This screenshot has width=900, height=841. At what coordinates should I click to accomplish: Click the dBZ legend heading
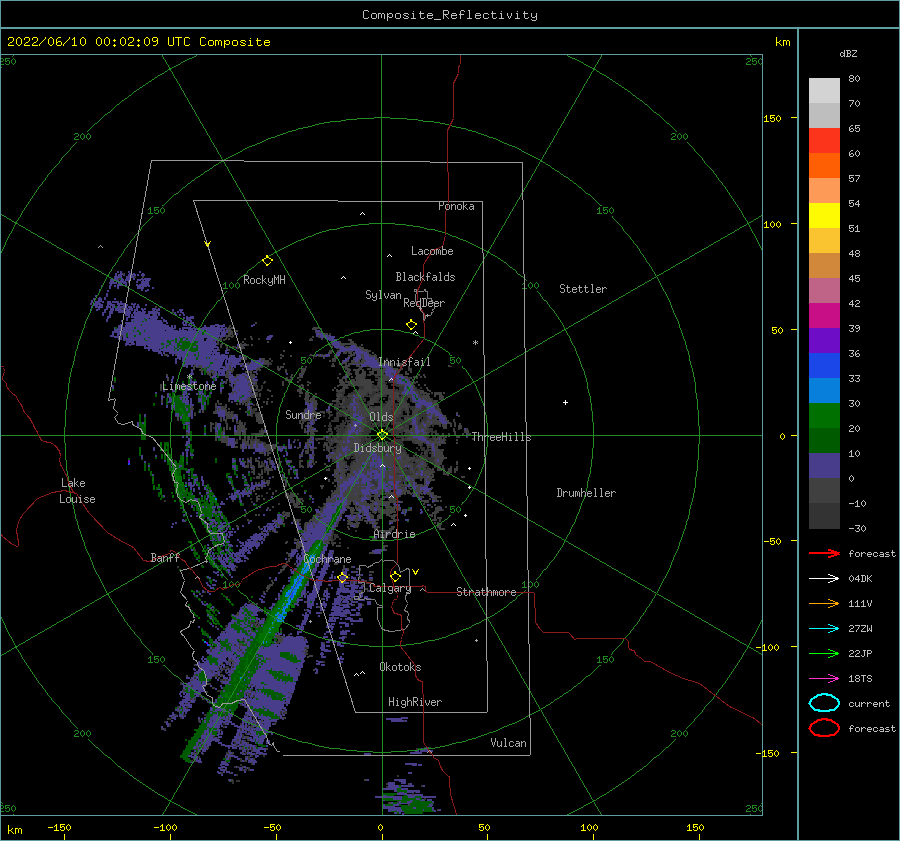pos(848,53)
